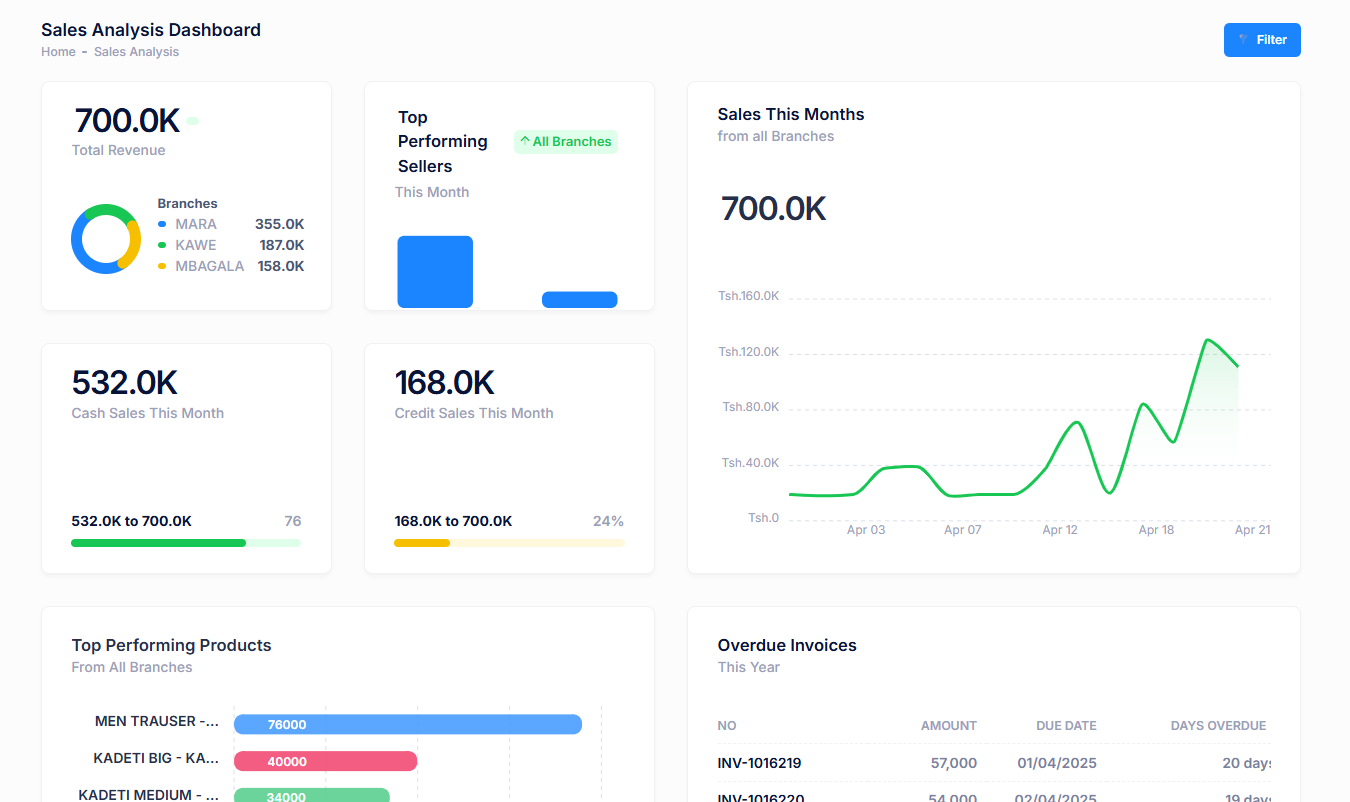This screenshot has width=1350, height=802.
Task: Open invoice INV-1016219 row
Action: [x=759, y=763]
